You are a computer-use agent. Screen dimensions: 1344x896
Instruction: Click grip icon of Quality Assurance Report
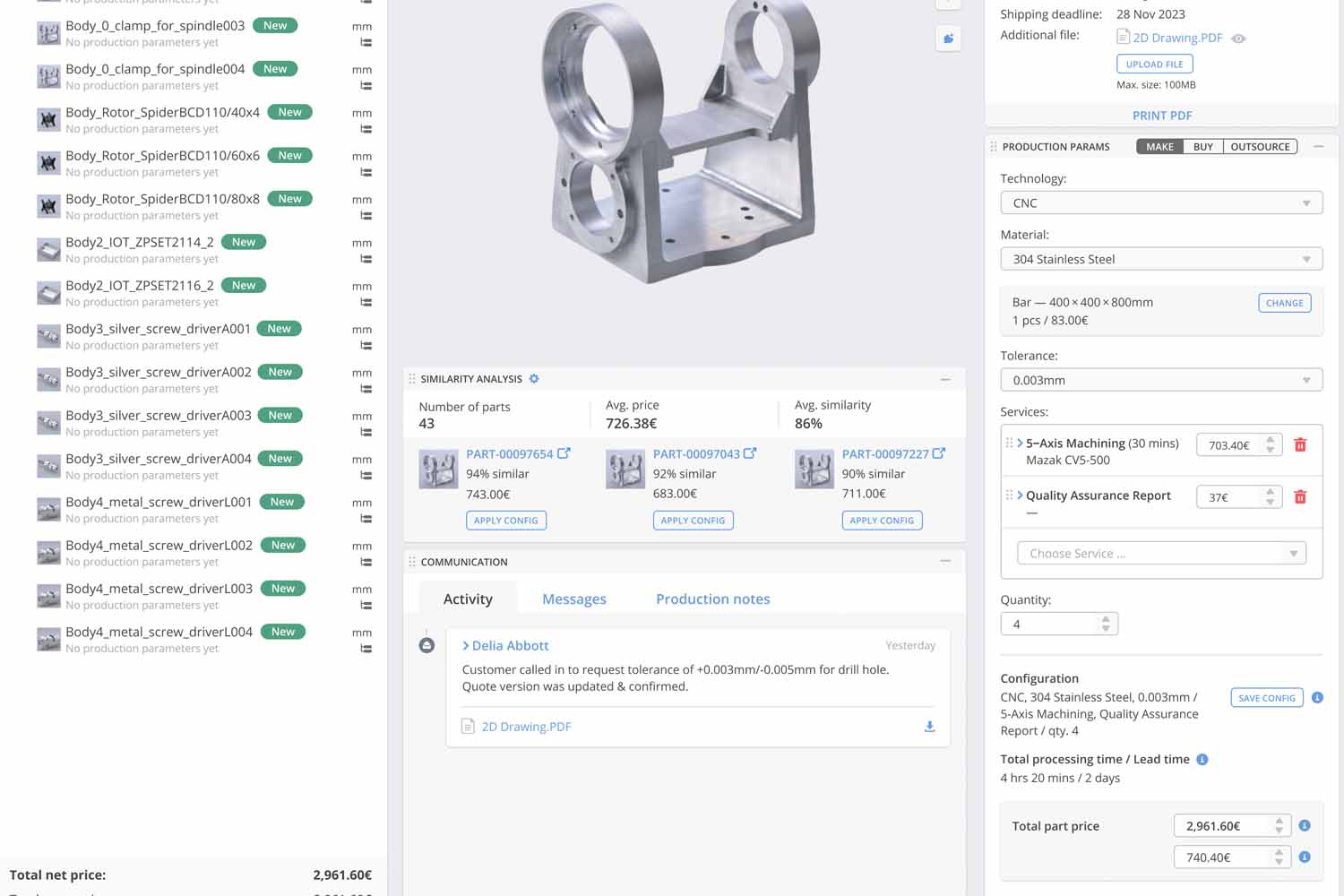[1009, 495]
